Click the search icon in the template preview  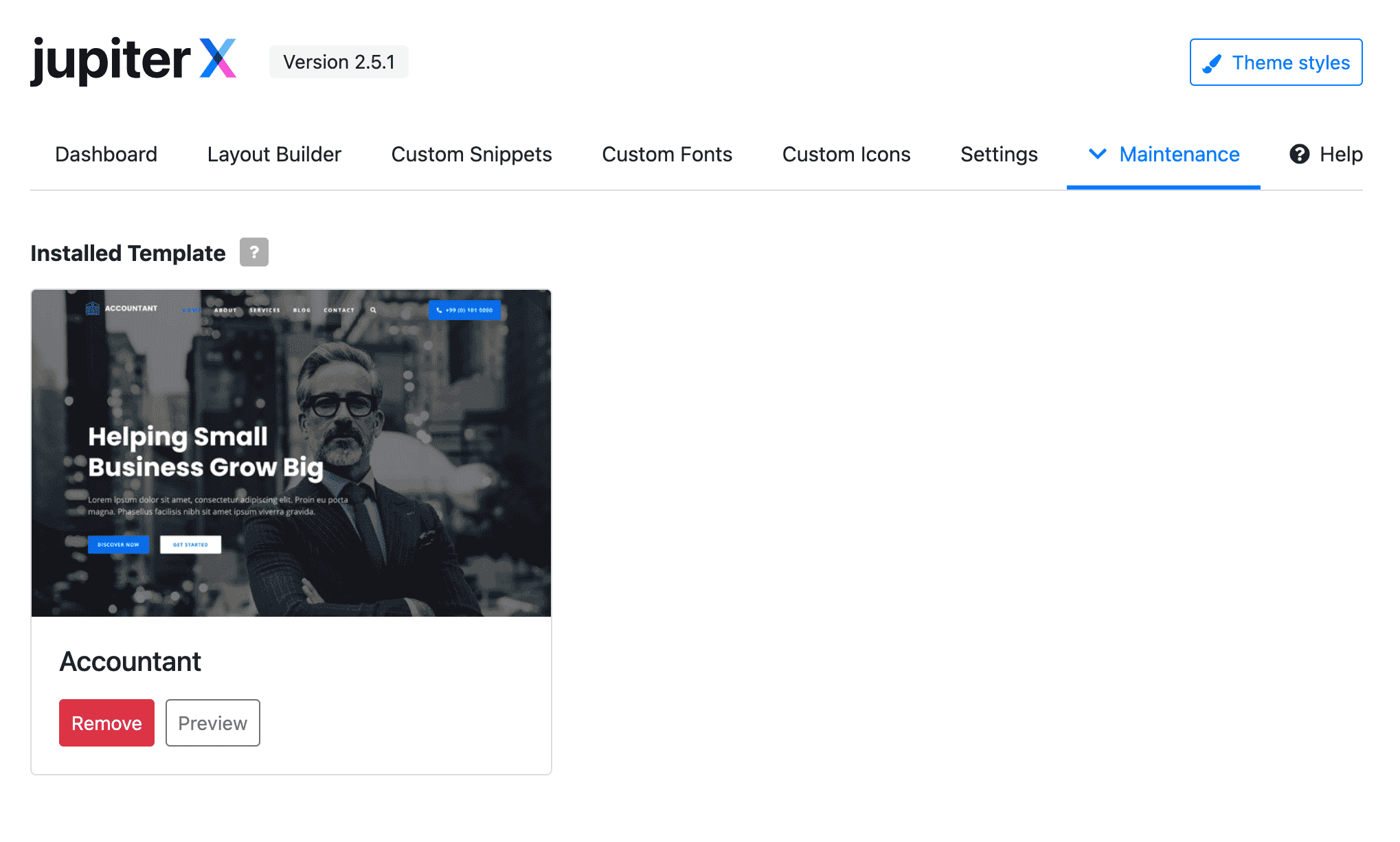click(x=373, y=310)
